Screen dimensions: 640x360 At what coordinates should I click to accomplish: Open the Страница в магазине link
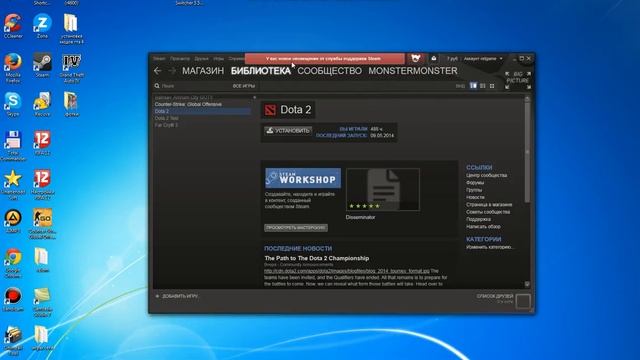[x=489, y=205]
